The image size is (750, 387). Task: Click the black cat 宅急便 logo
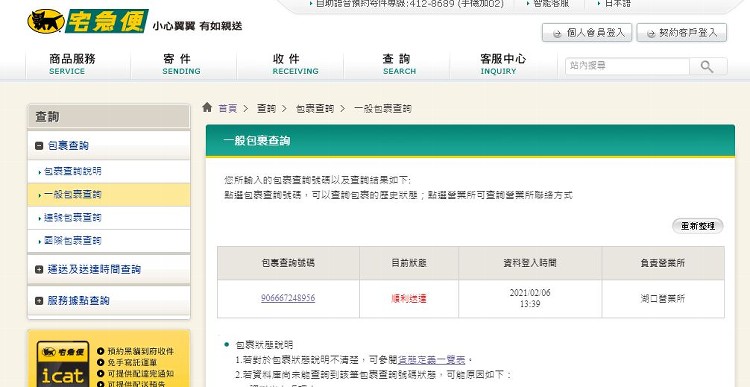(x=88, y=22)
